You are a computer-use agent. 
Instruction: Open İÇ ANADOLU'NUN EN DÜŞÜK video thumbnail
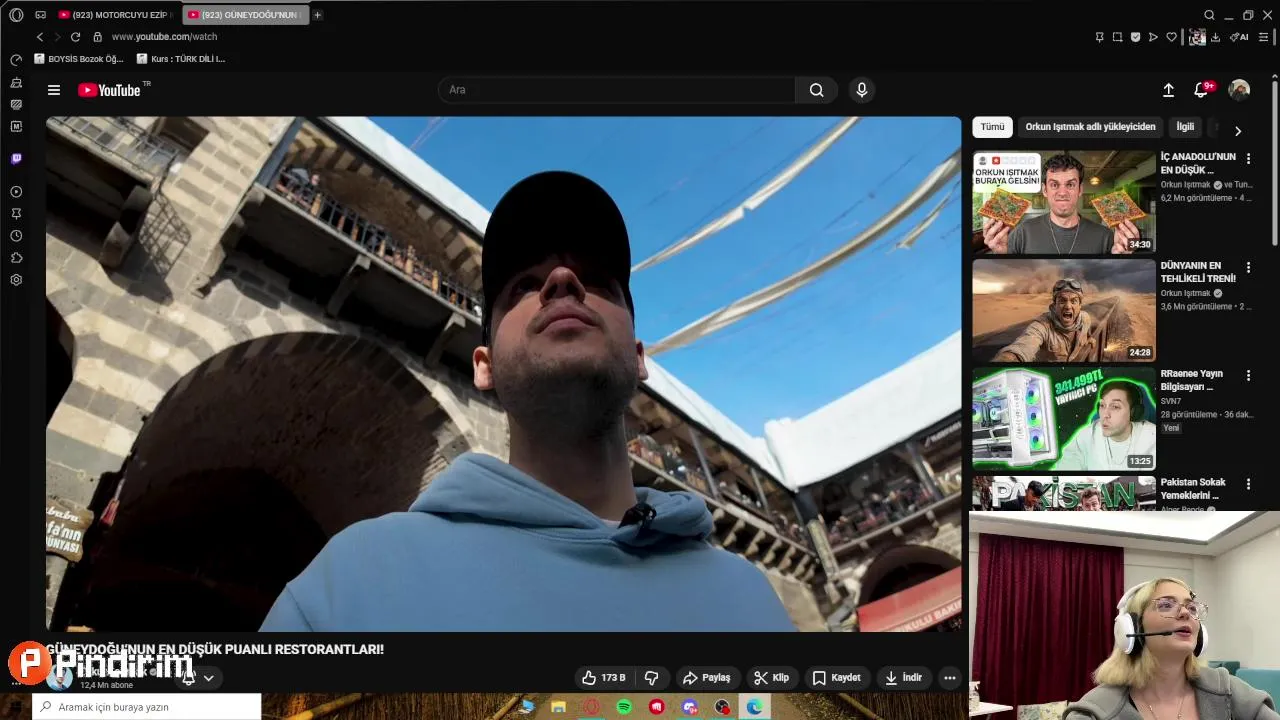click(1064, 202)
